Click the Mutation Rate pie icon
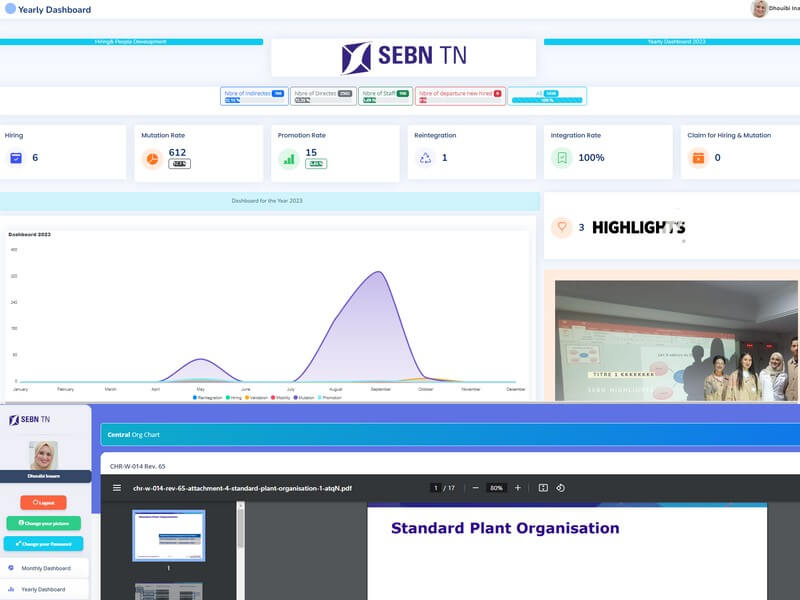This screenshot has width=800, height=600. 152,159
